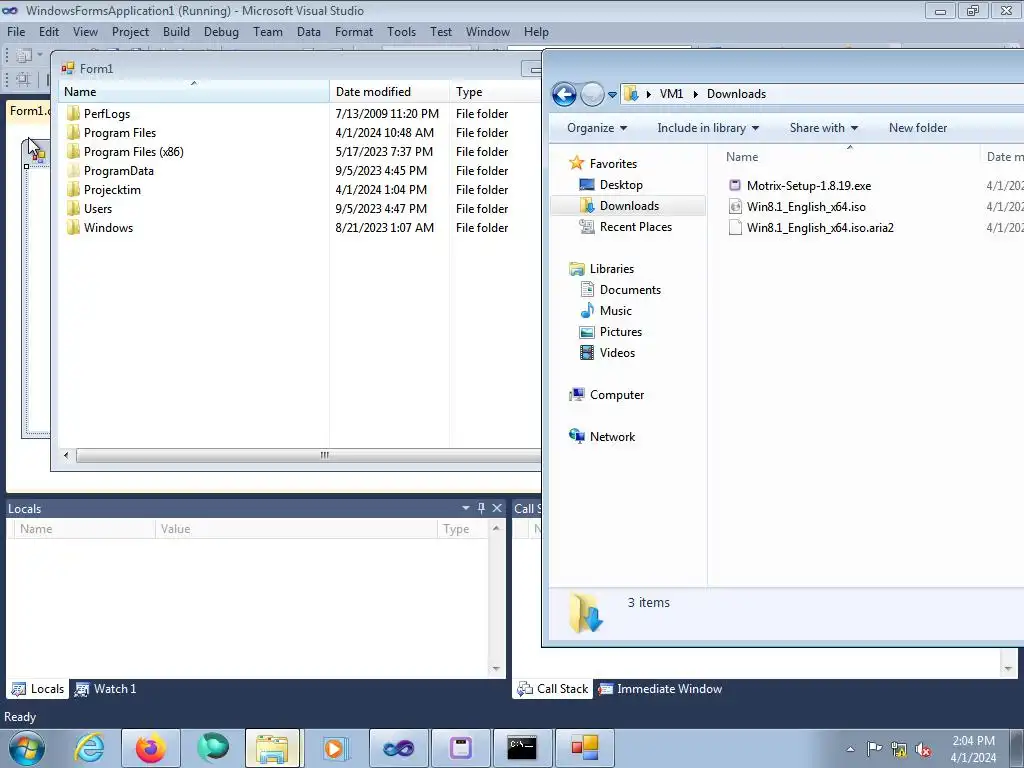Click arrow before VM1 in address bar

tap(648, 94)
